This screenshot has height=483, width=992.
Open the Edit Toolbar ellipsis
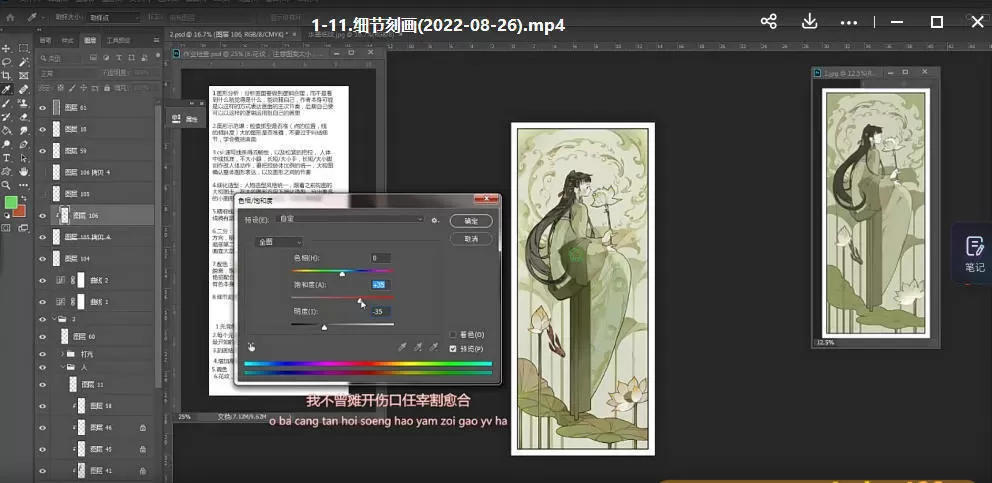(x=24, y=185)
